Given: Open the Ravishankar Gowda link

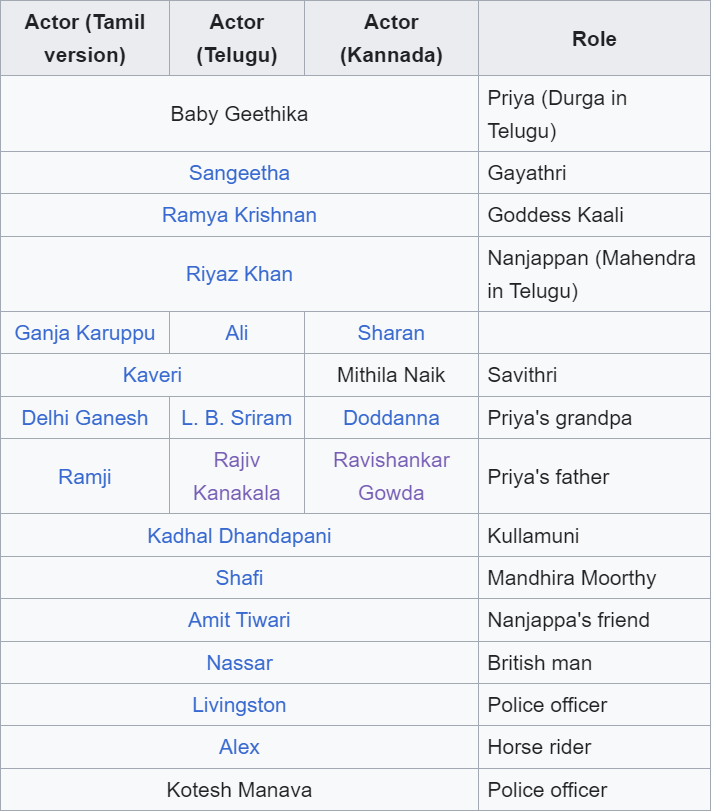Looking at the screenshot, I should click(x=391, y=477).
